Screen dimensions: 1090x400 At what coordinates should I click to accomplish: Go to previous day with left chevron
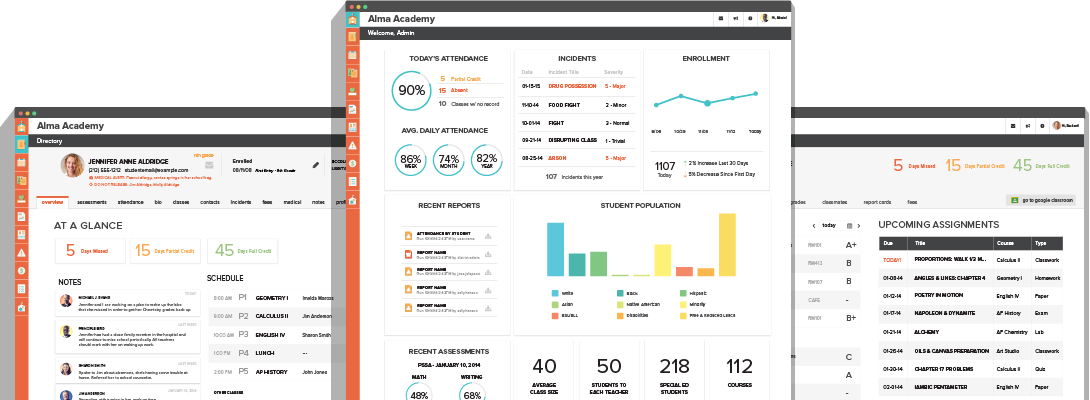click(x=814, y=226)
